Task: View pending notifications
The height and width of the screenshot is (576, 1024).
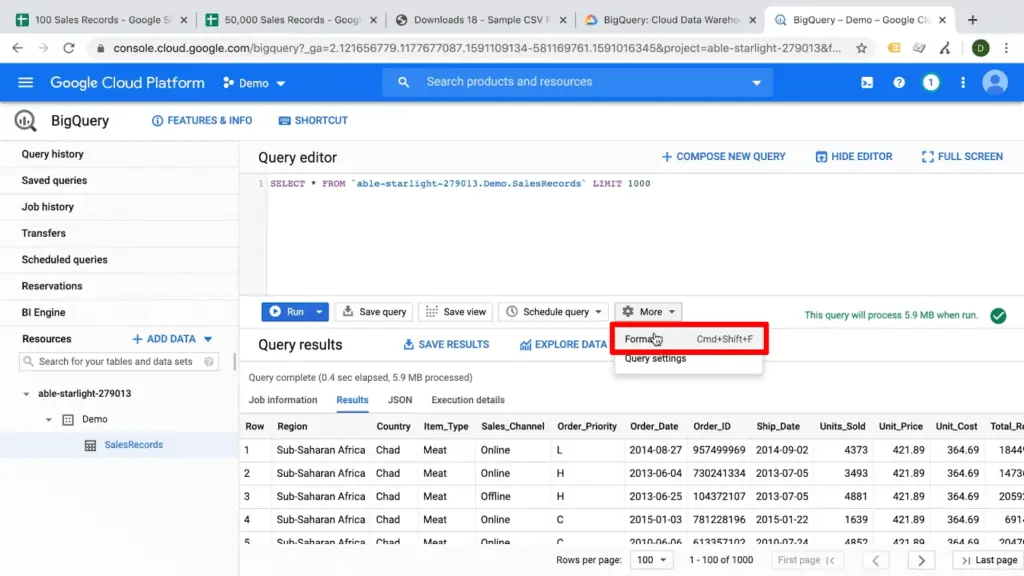Action: click(x=930, y=82)
